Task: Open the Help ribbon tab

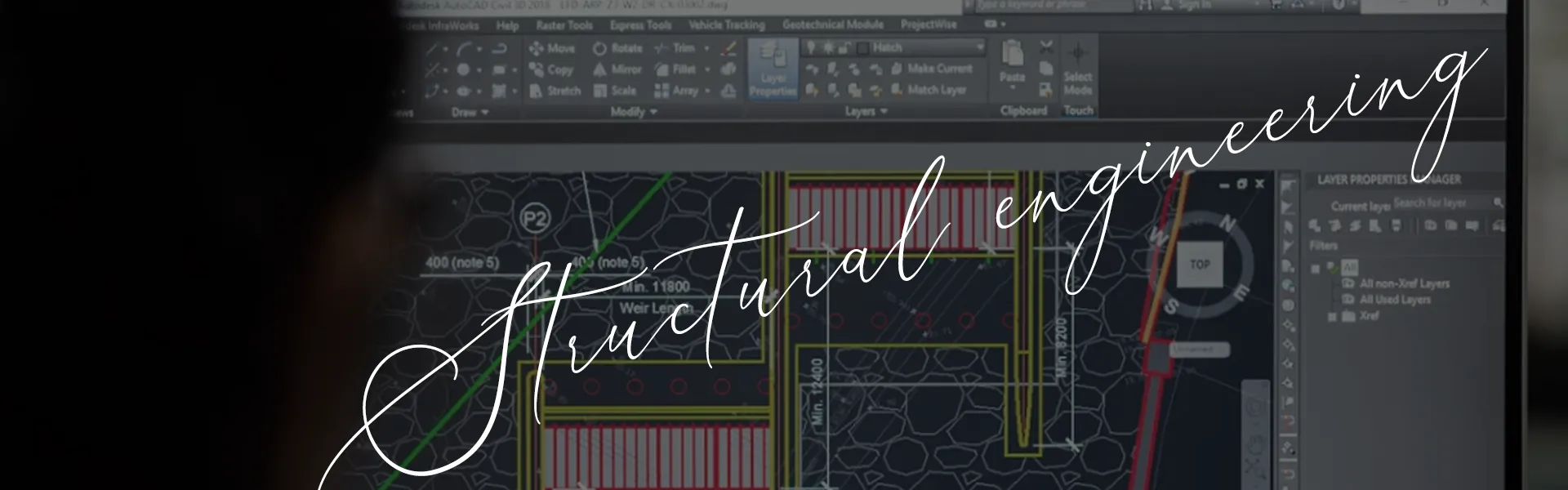Action: click(x=507, y=25)
